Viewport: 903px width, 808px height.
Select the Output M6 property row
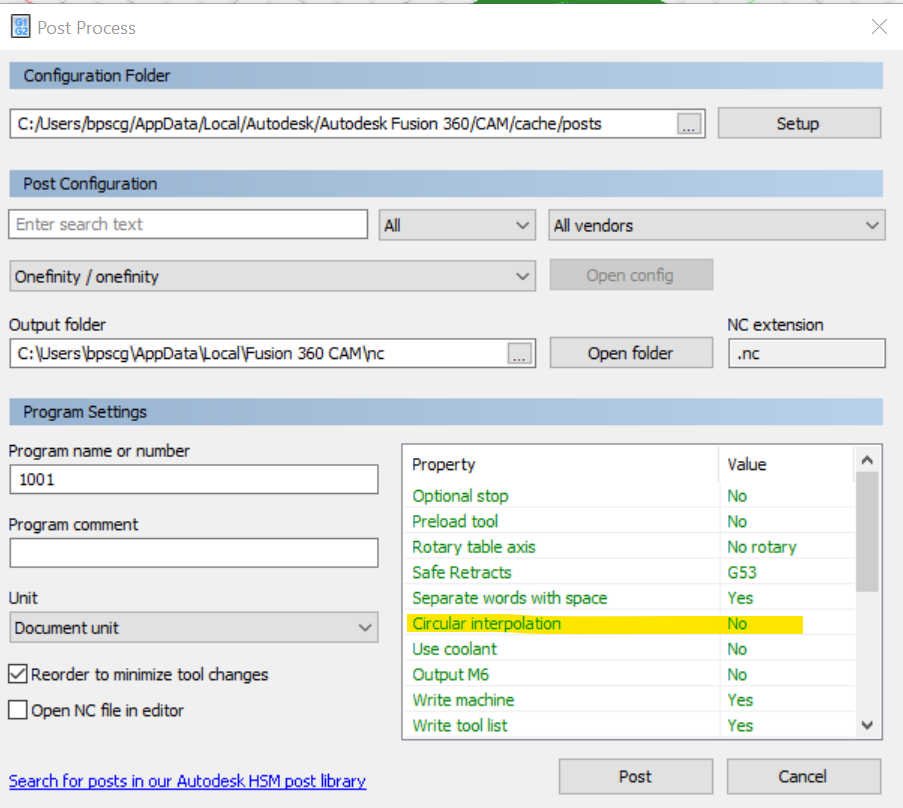[x=629, y=674]
